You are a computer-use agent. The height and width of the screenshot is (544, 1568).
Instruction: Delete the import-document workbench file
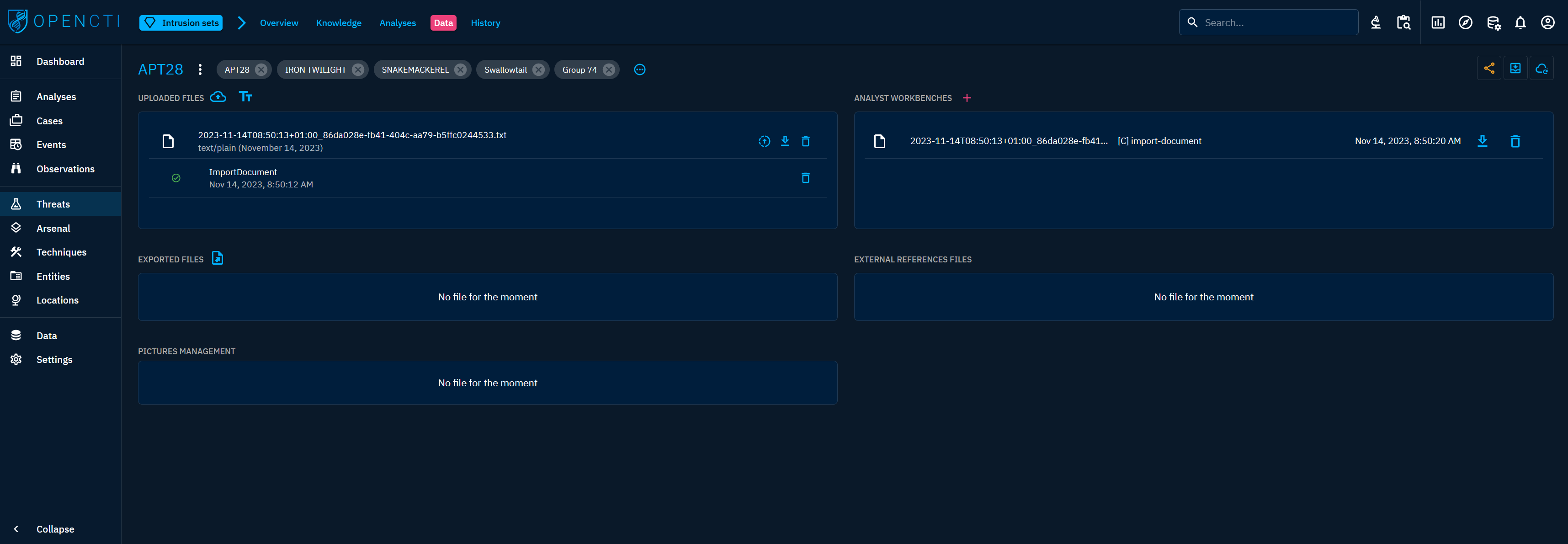1515,141
